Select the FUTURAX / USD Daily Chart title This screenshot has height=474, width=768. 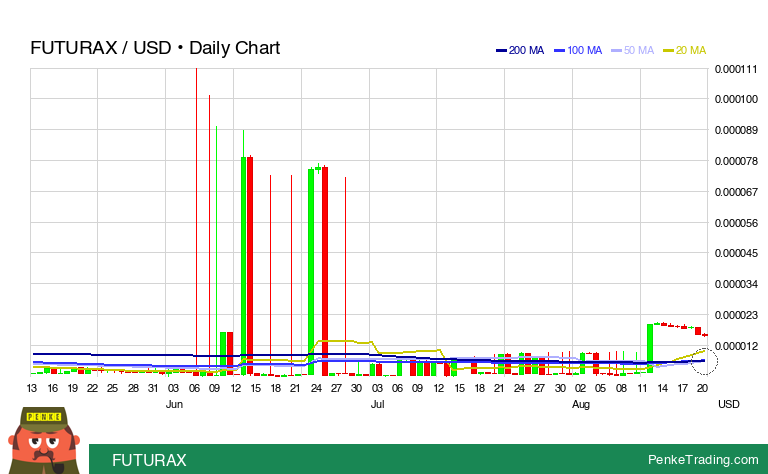pos(155,47)
